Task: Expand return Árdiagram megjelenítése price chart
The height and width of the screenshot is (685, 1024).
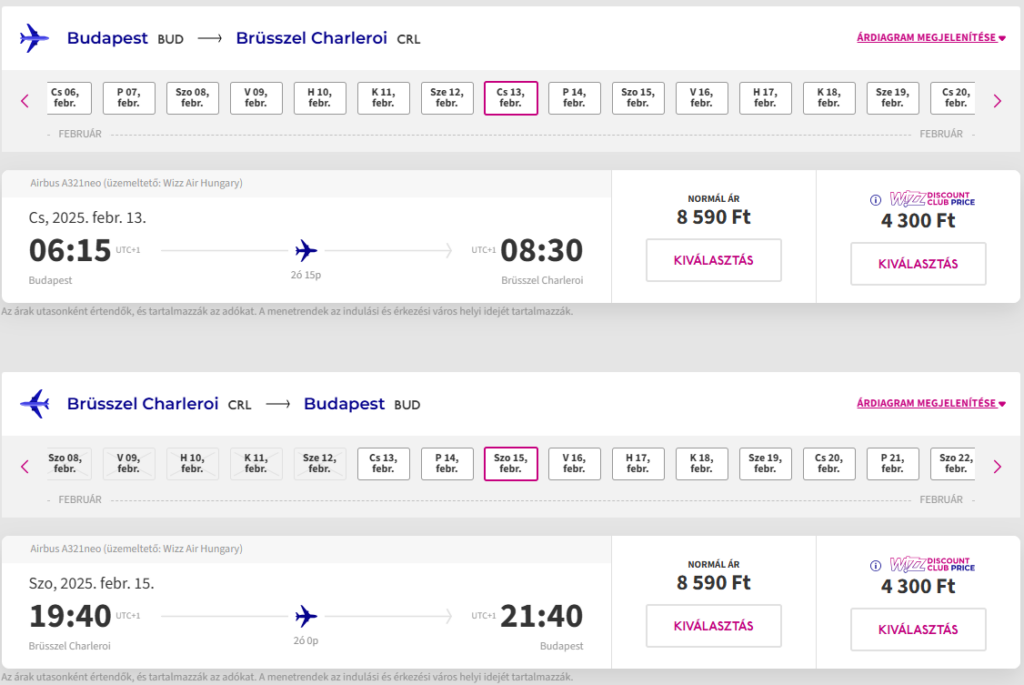Action: [931, 404]
